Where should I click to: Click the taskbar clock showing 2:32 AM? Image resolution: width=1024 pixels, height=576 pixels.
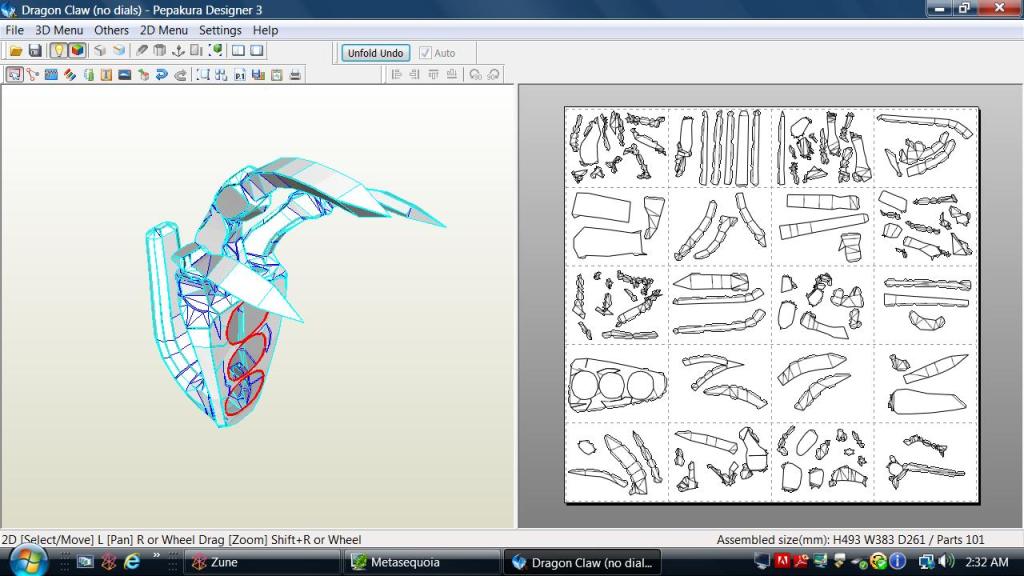(x=987, y=562)
